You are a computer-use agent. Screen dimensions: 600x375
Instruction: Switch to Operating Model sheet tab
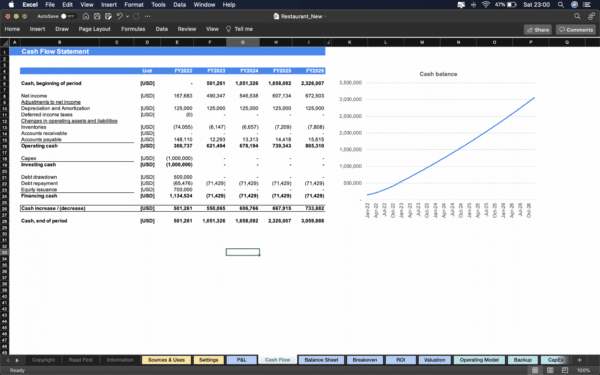coord(479,360)
